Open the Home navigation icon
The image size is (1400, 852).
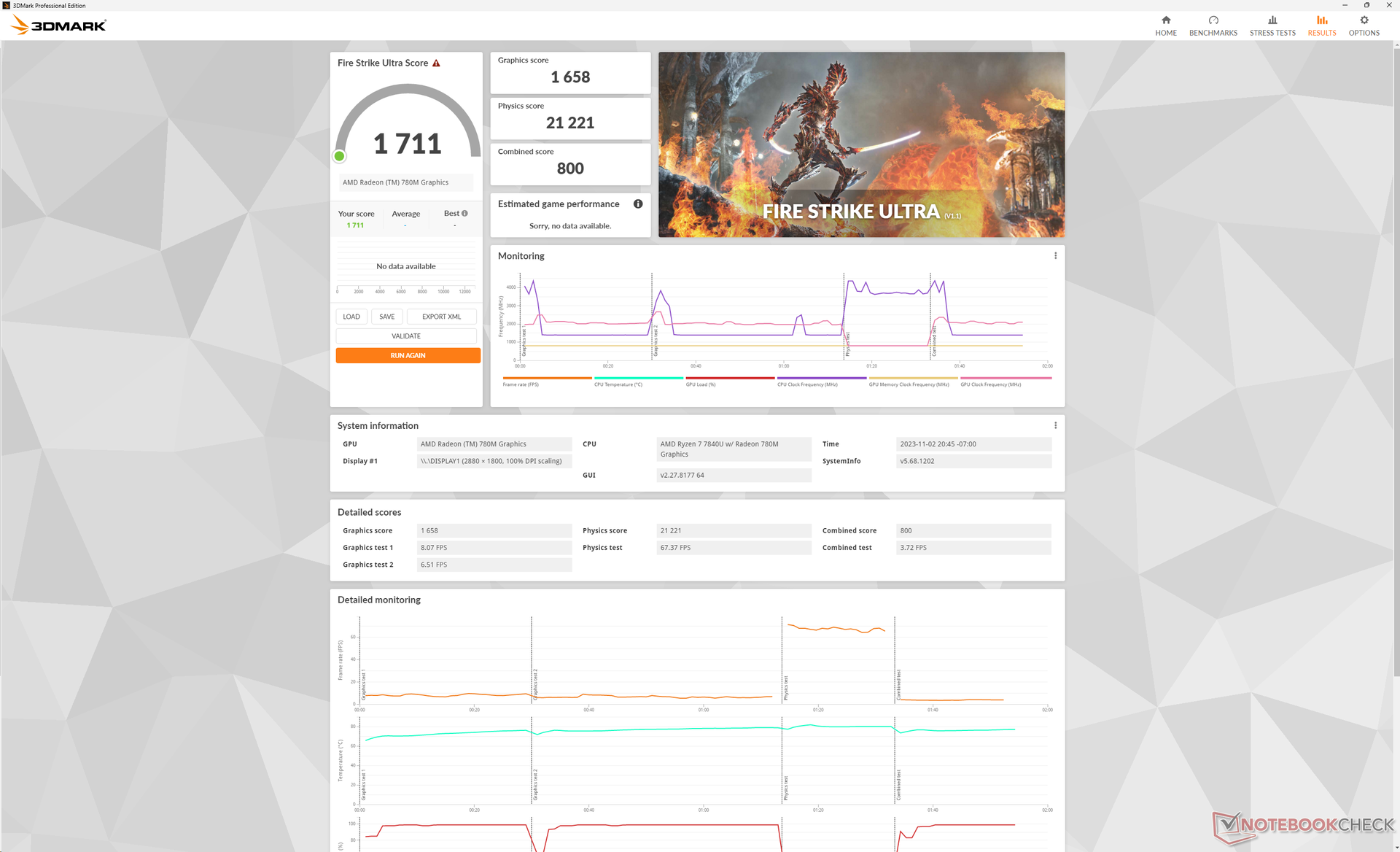click(1165, 20)
